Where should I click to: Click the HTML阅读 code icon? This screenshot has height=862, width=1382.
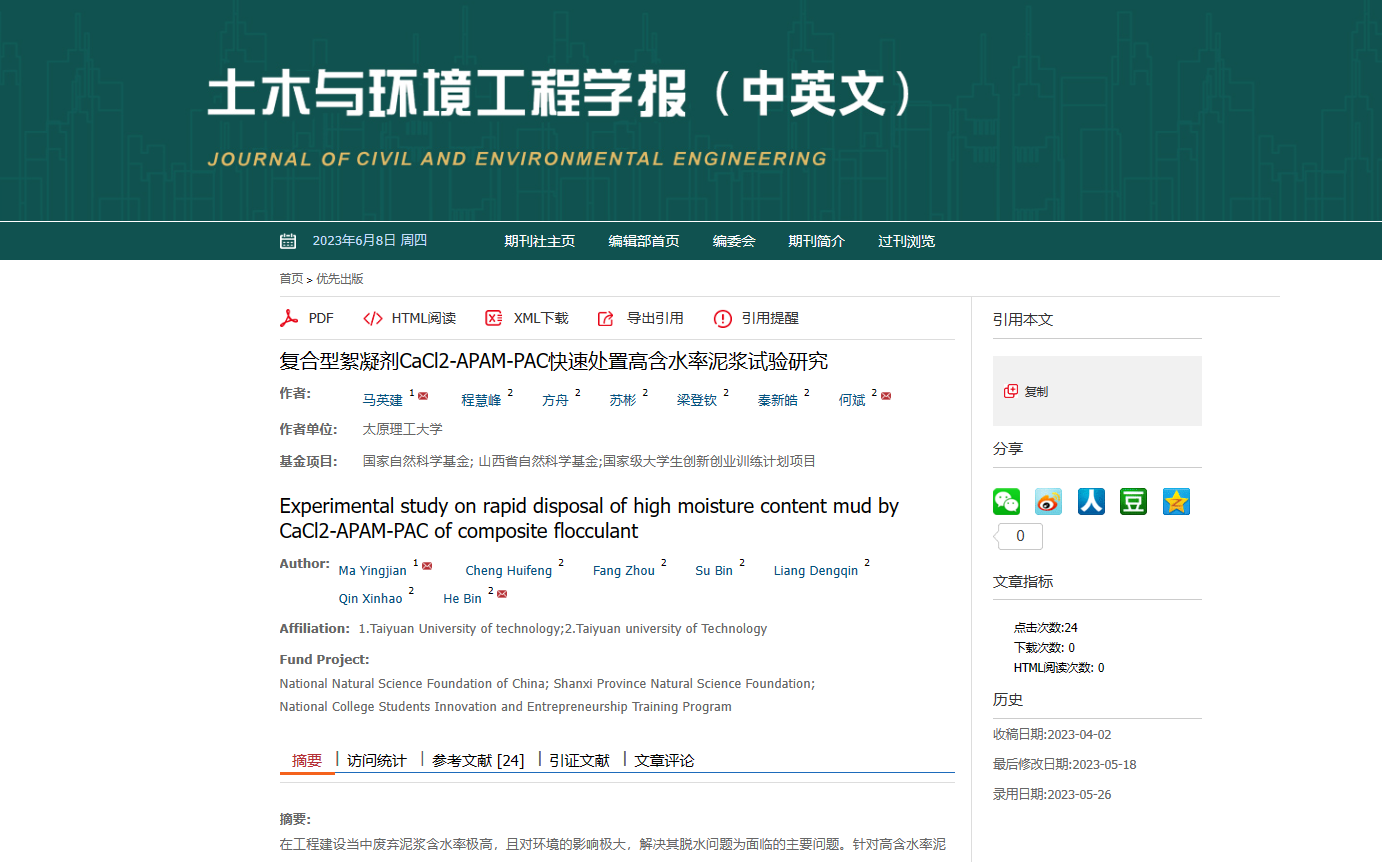[373, 318]
